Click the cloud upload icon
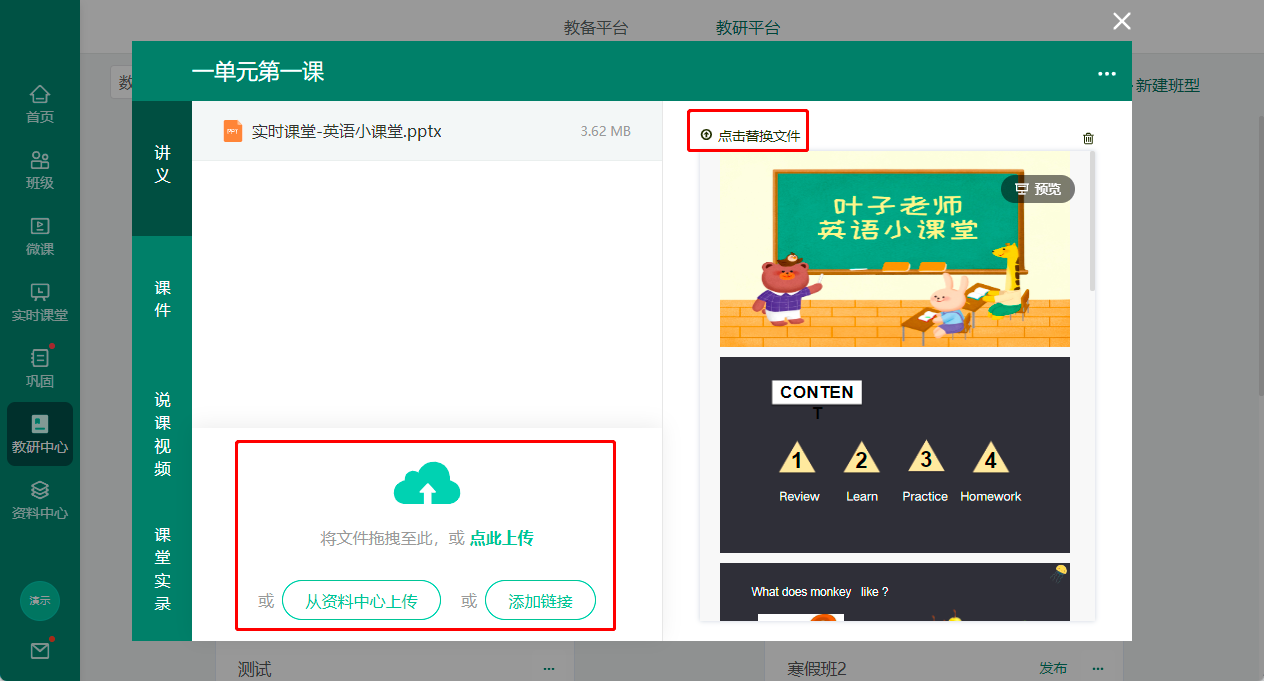 (427, 483)
